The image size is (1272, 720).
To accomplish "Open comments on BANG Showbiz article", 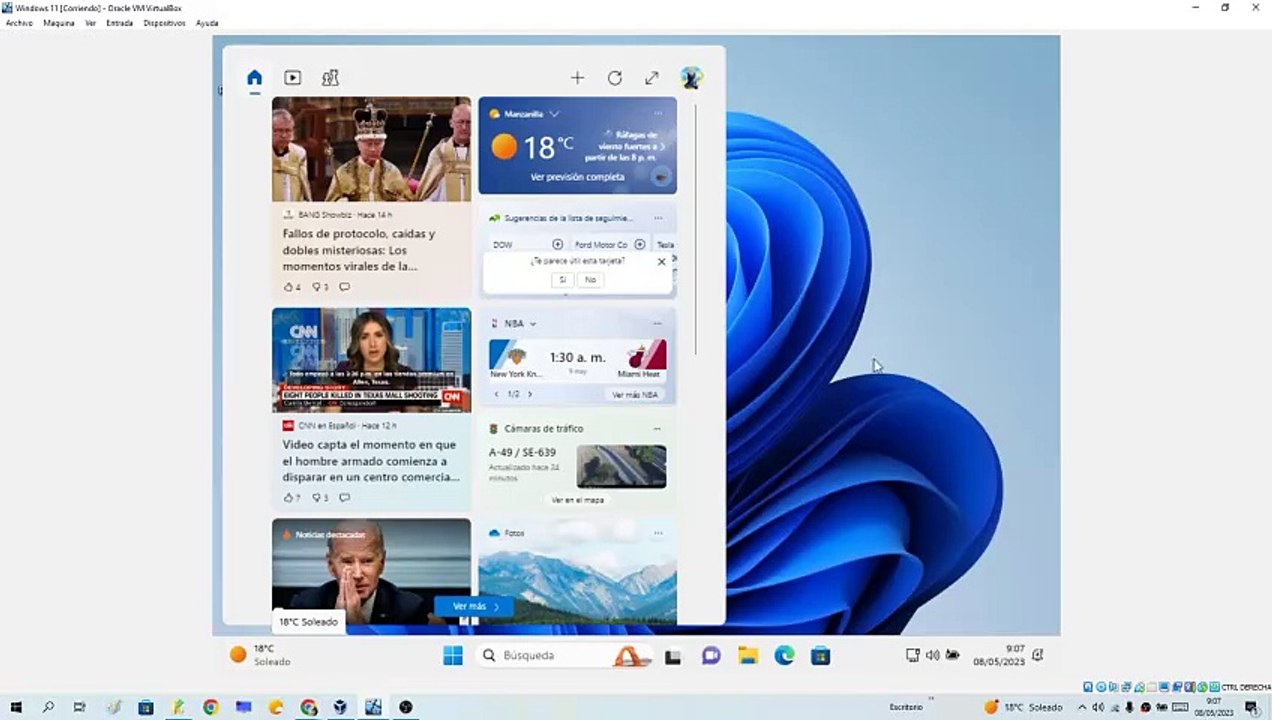I will (344, 287).
